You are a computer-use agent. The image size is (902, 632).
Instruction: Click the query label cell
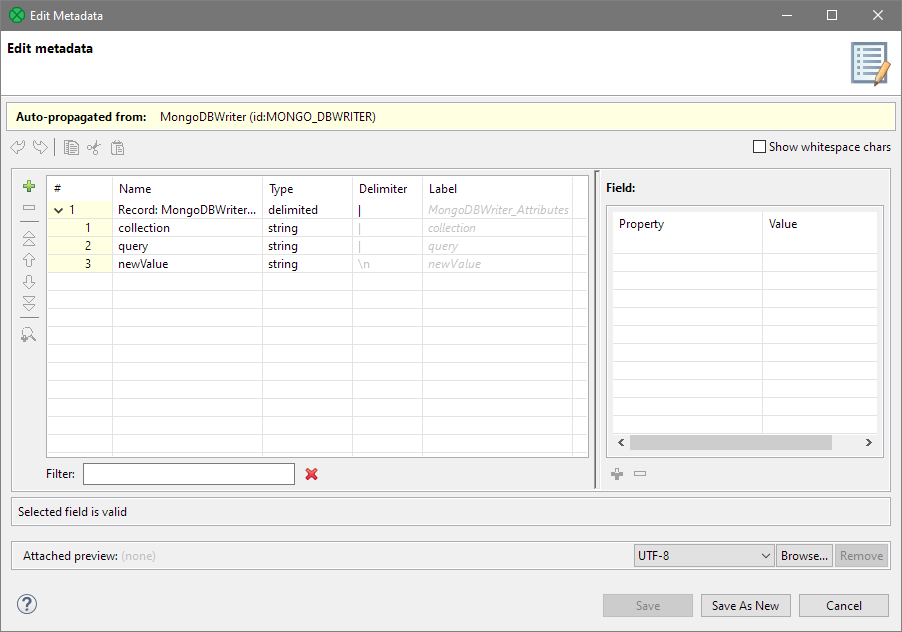click(498, 246)
